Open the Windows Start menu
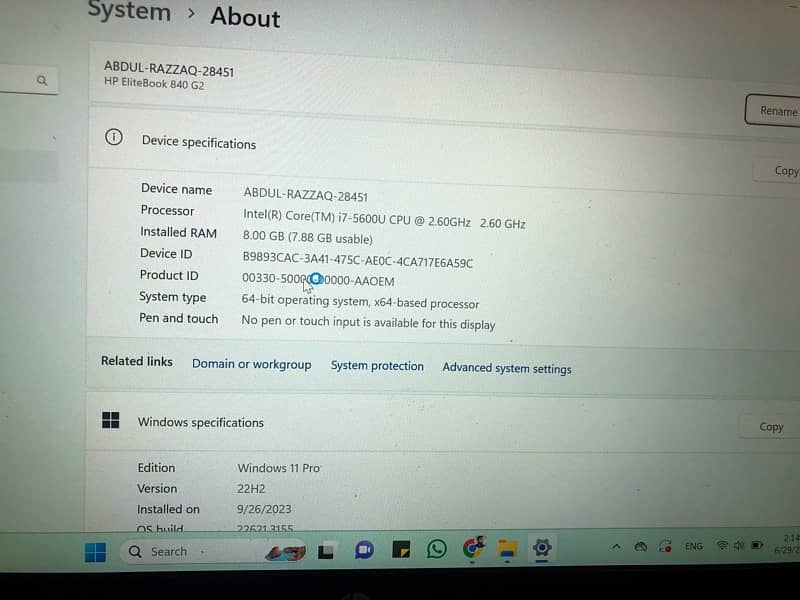The image size is (800, 600). tap(96, 552)
